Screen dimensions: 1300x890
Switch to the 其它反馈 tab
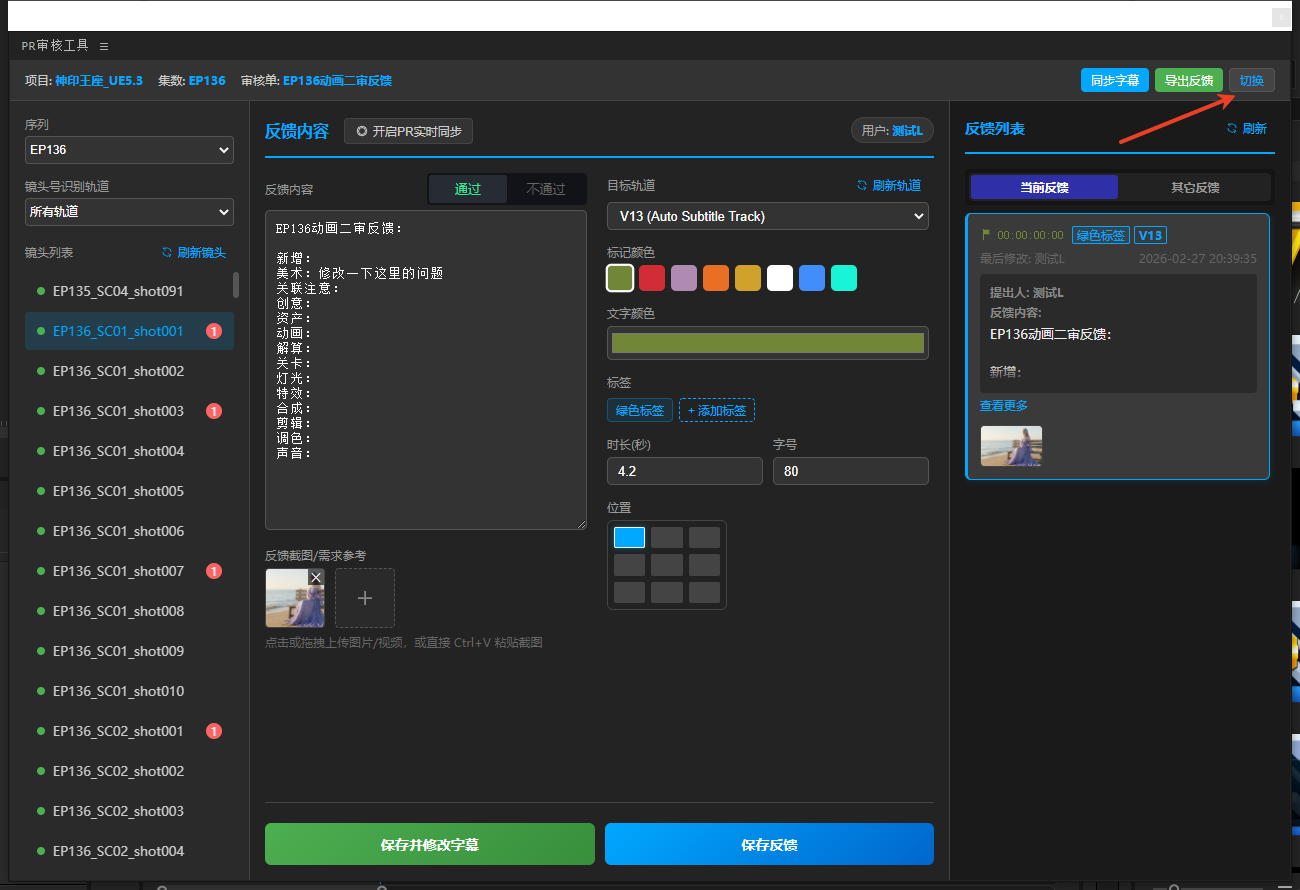tap(1195, 187)
